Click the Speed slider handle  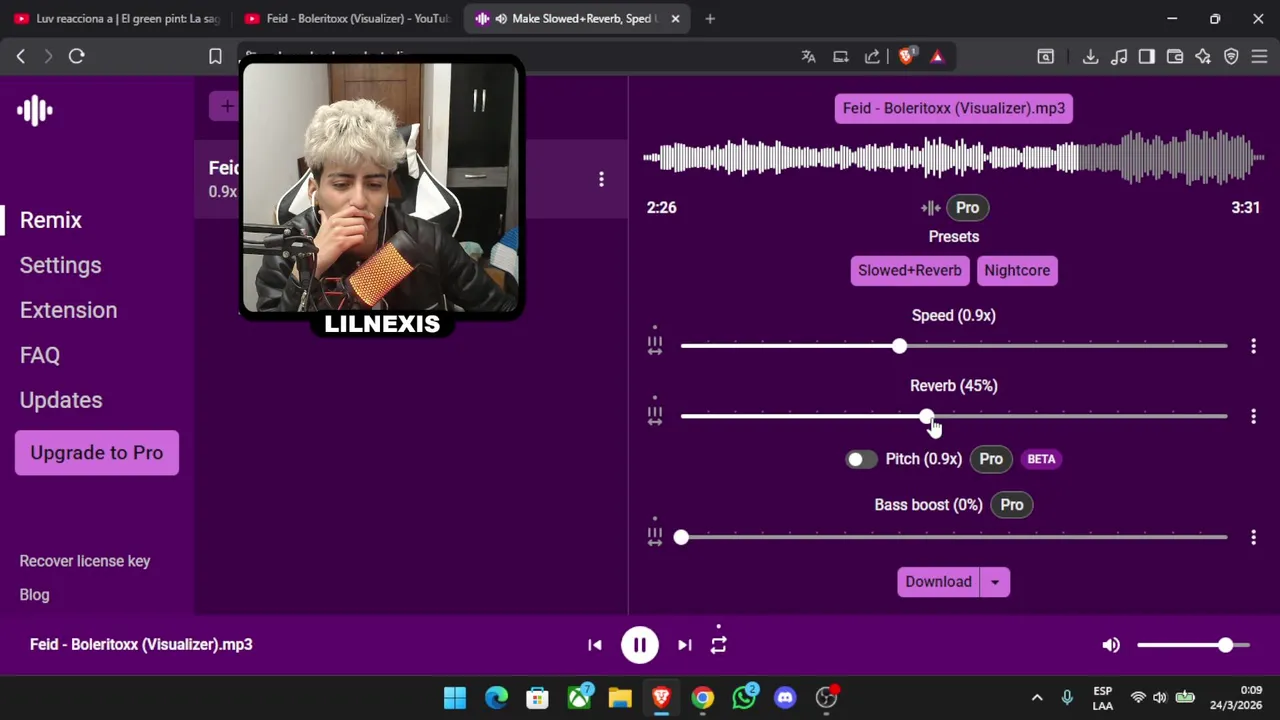[900, 346]
